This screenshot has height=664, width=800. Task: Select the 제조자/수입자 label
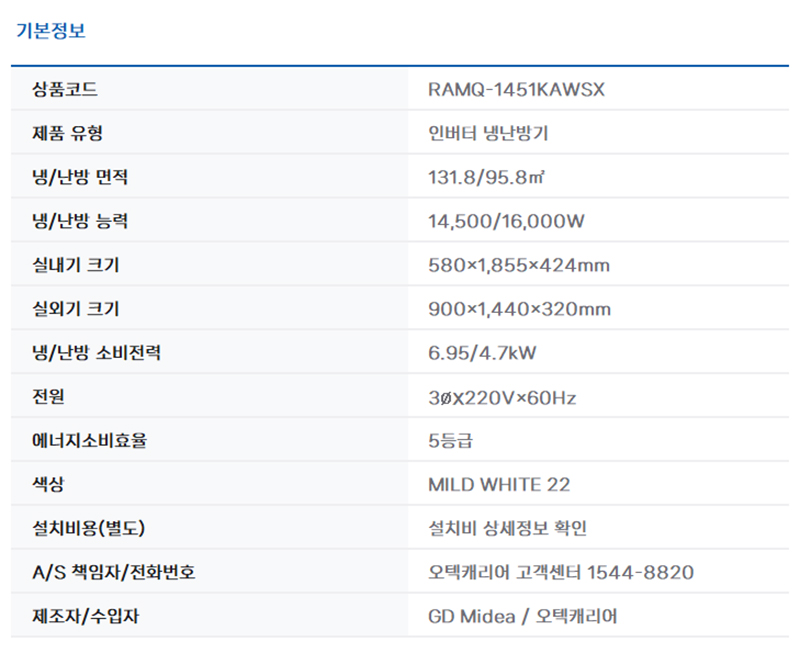tap(86, 616)
